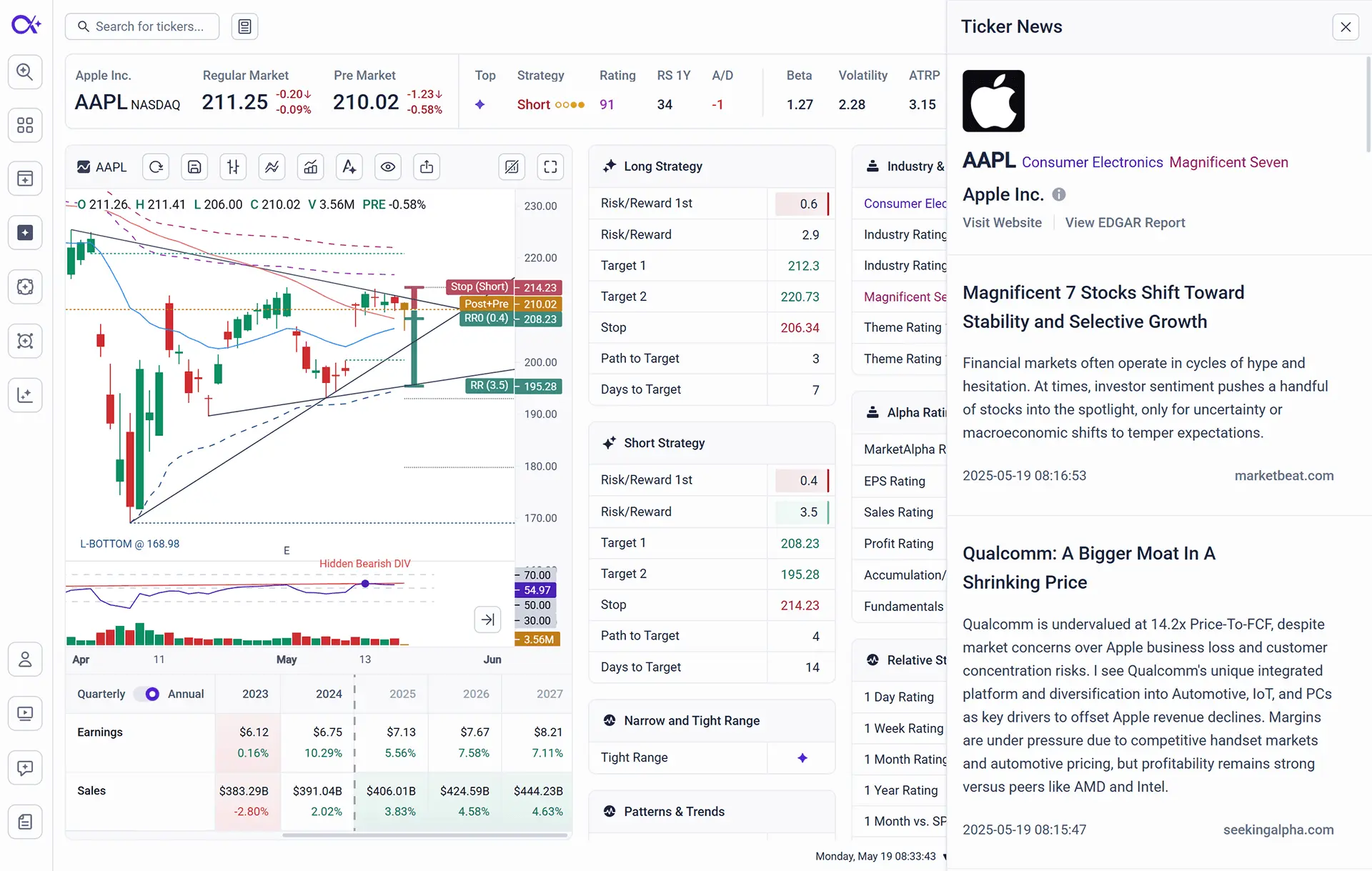The image size is (1372, 871).
Task: Open the Magnificent 7 Stocks Shift article headline
Action: [x=1103, y=307]
